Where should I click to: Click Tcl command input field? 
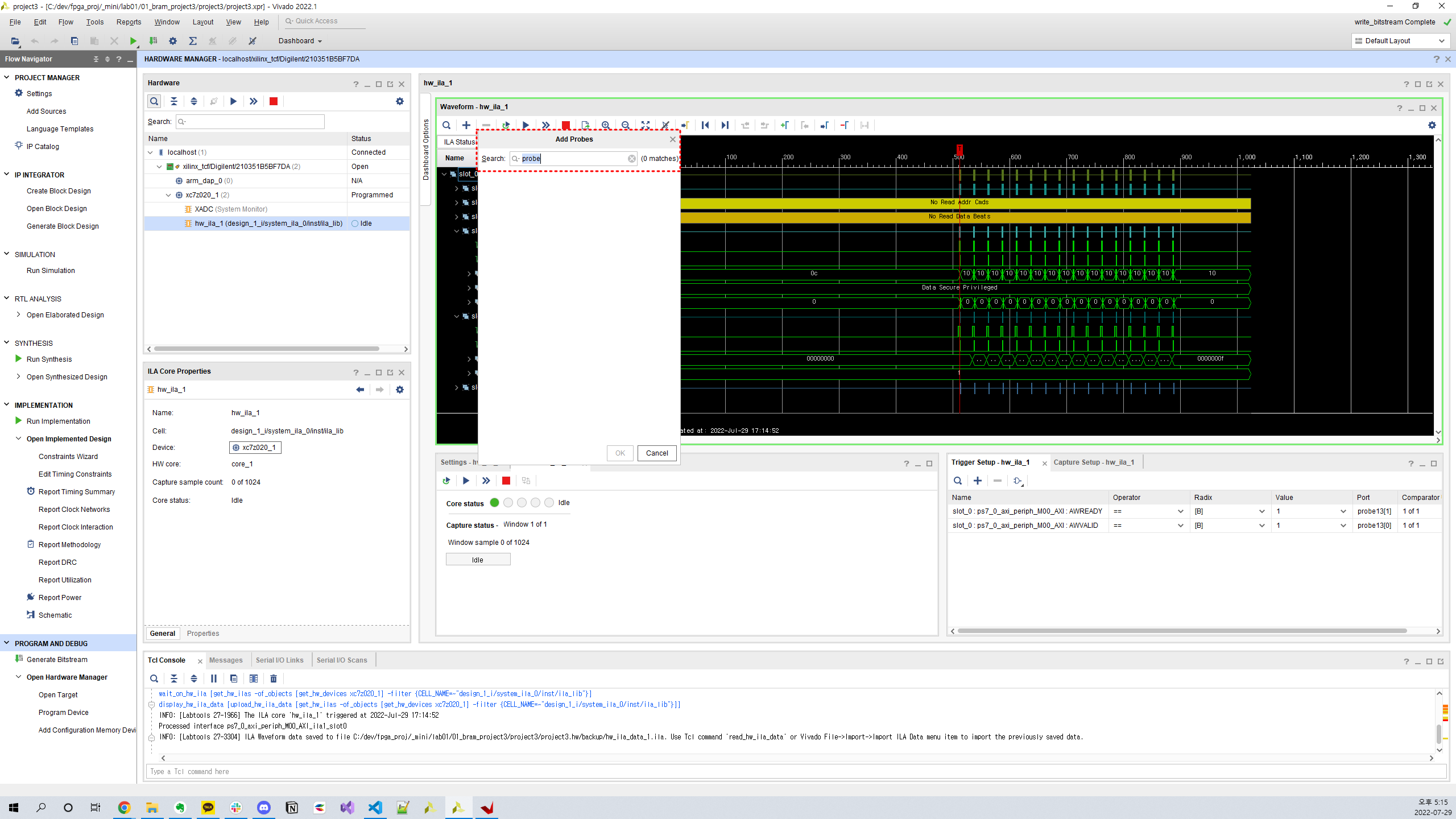pyautogui.click(x=796, y=772)
